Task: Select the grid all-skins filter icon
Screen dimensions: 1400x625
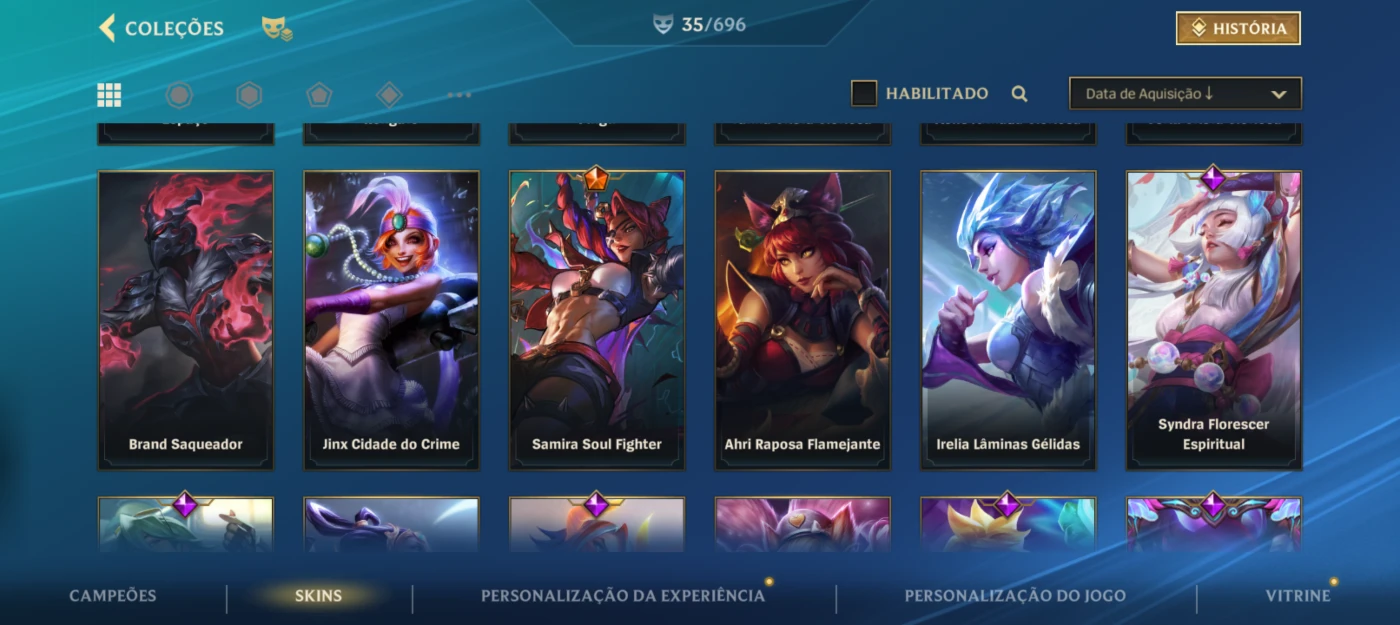Action: click(109, 95)
